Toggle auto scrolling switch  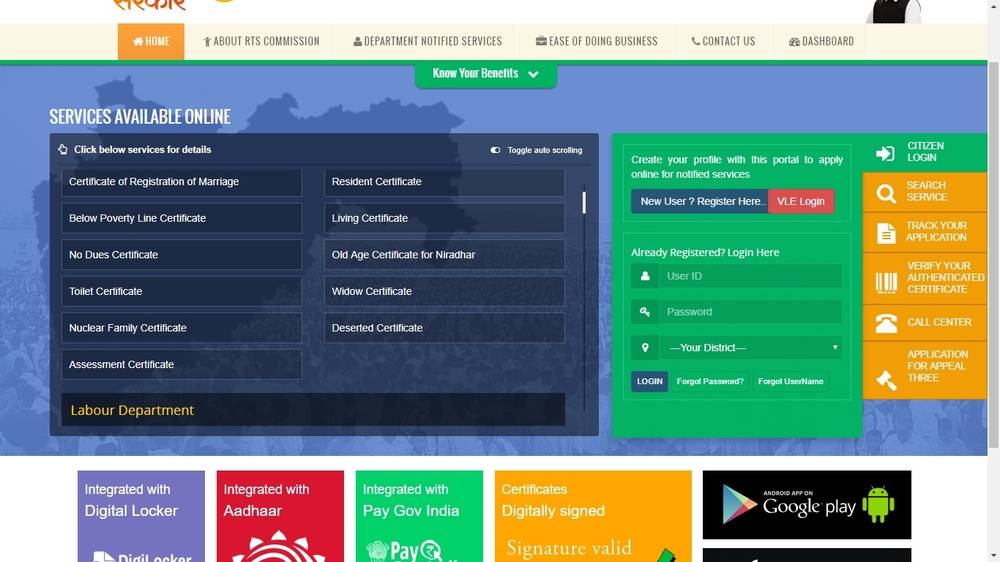click(495, 150)
